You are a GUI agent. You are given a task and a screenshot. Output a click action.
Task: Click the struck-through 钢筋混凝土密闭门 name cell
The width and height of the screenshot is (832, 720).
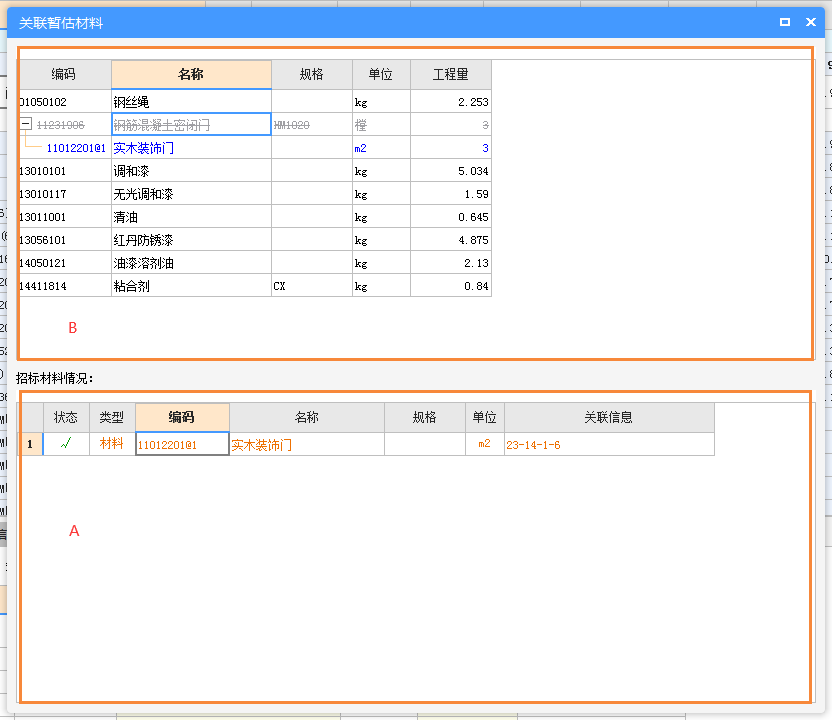pyautogui.click(x=190, y=125)
